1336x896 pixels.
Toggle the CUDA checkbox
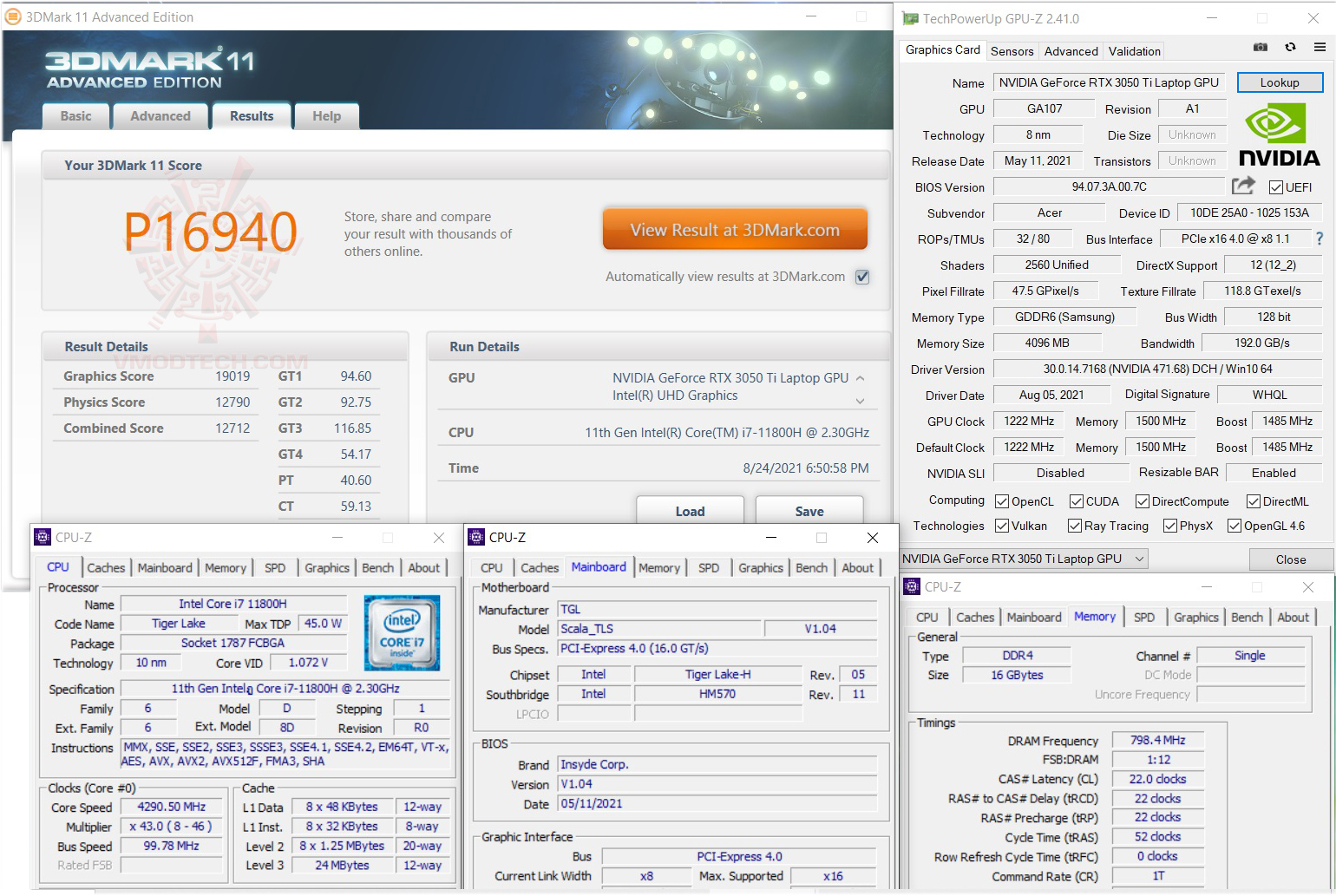(1077, 501)
